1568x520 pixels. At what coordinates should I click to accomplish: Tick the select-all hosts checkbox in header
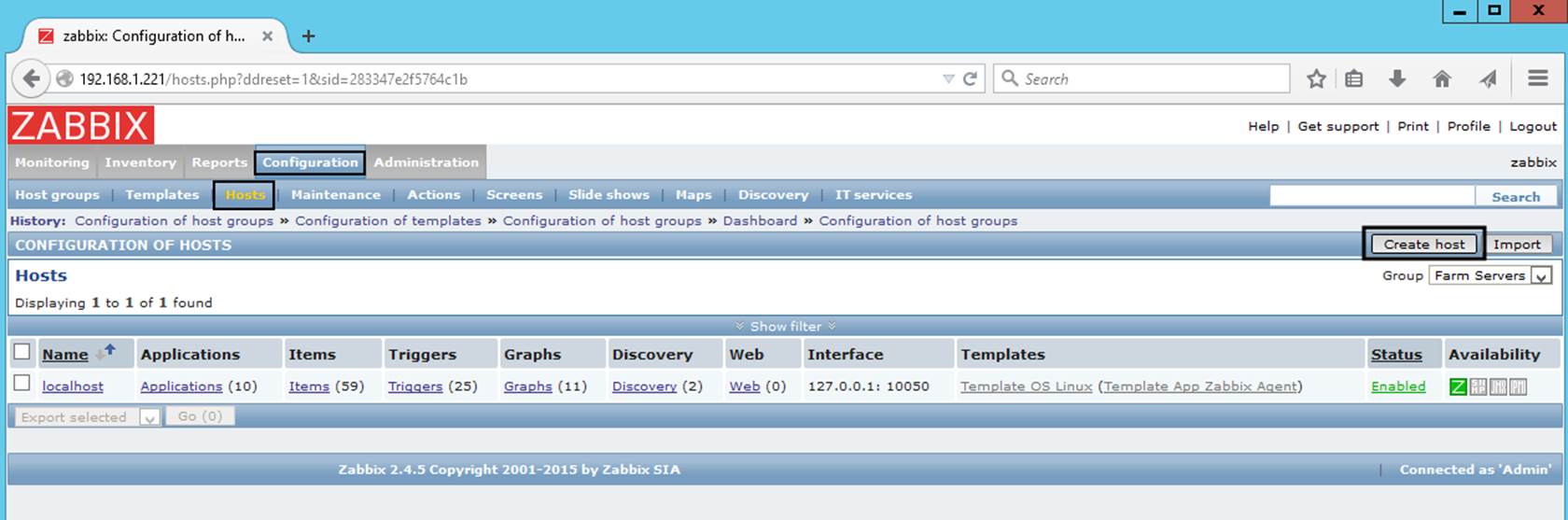pyautogui.click(x=22, y=352)
